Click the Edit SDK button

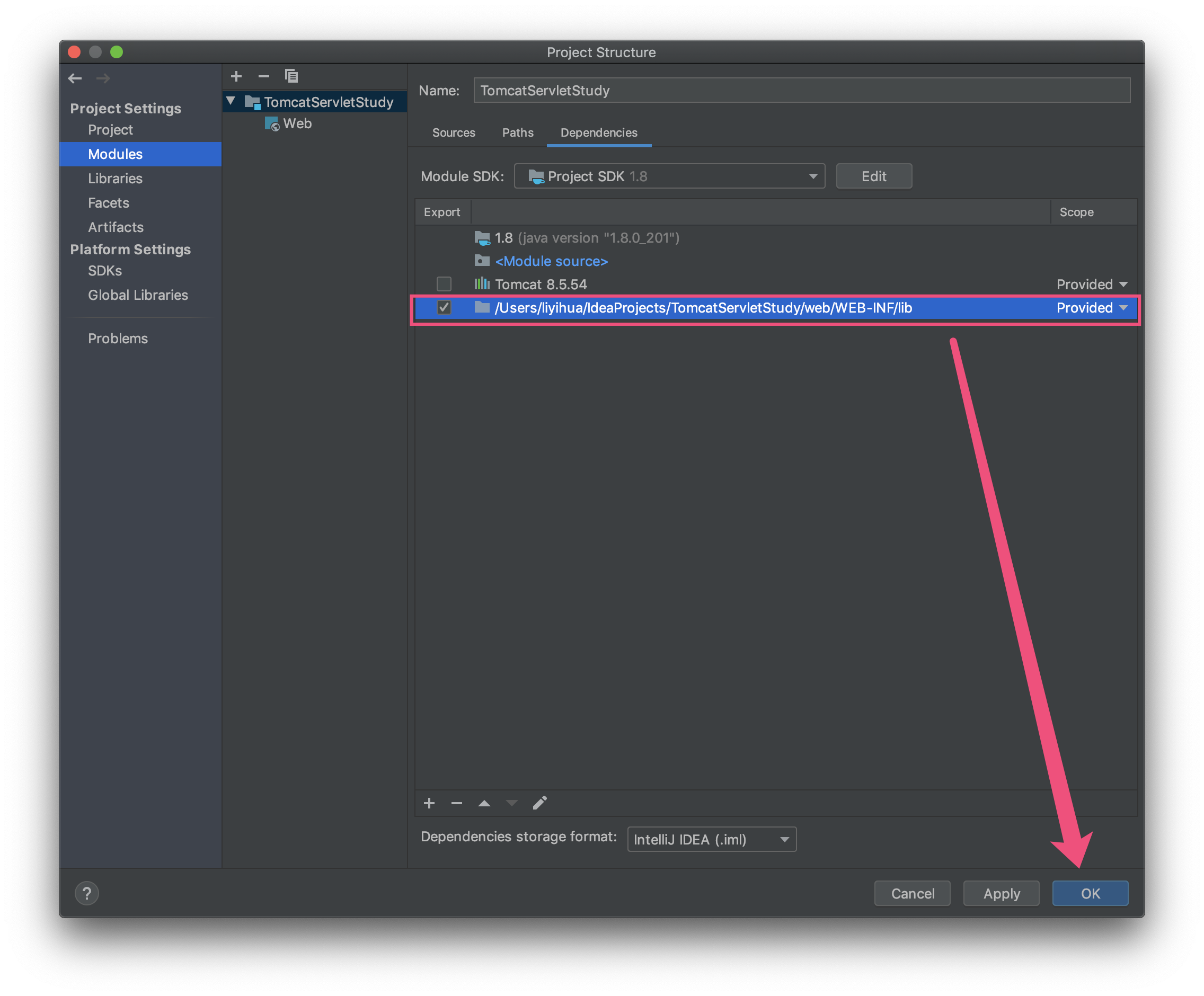tap(873, 176)
